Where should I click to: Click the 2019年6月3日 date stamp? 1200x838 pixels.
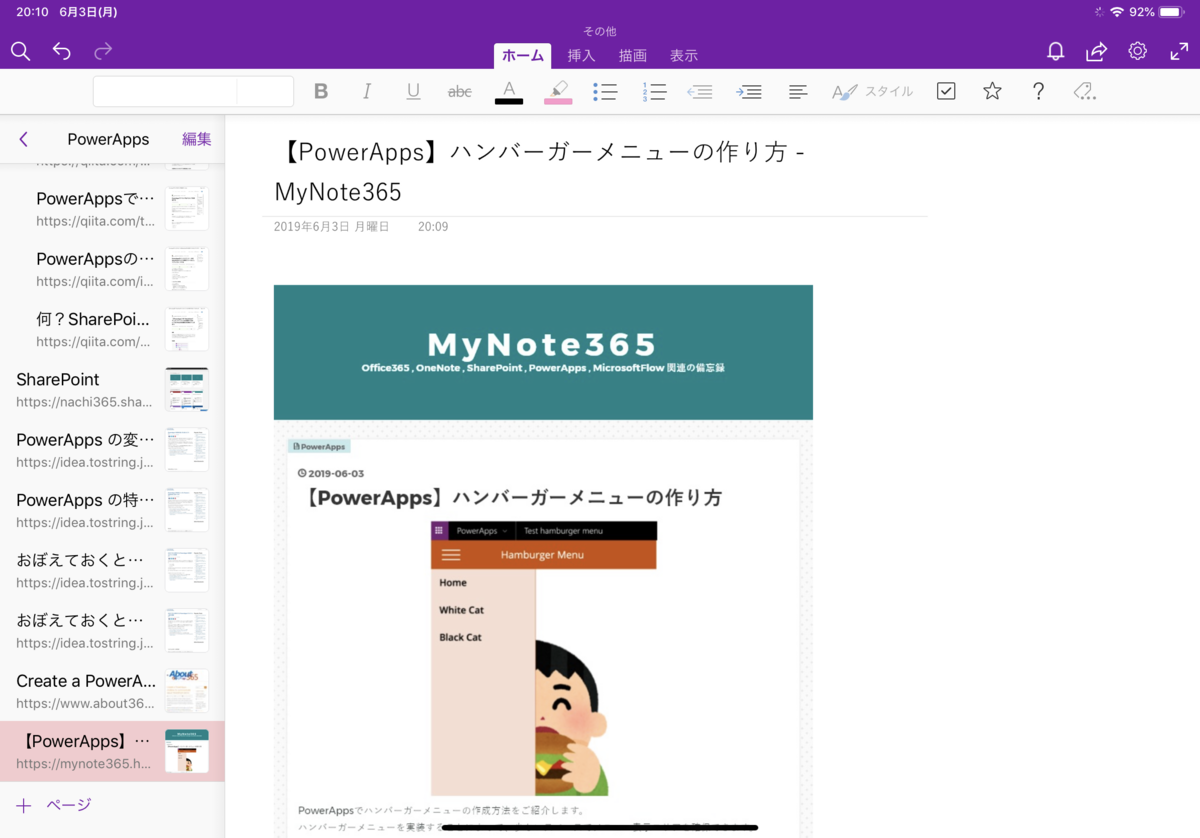click(x=331, y=227)
